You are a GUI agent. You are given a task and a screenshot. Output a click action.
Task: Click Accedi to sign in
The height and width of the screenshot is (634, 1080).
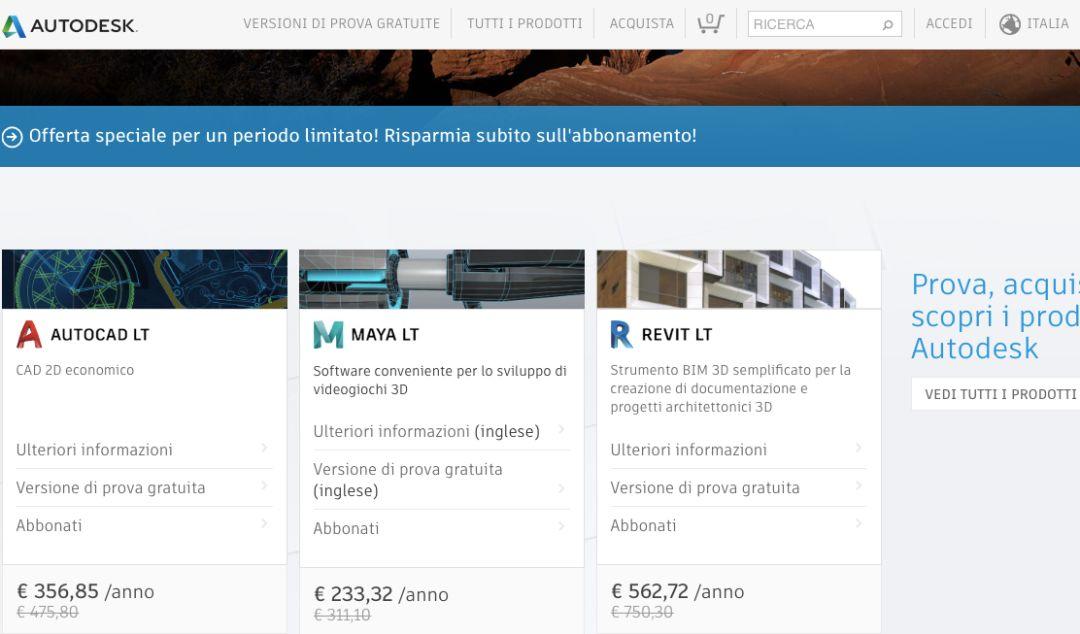948,23
